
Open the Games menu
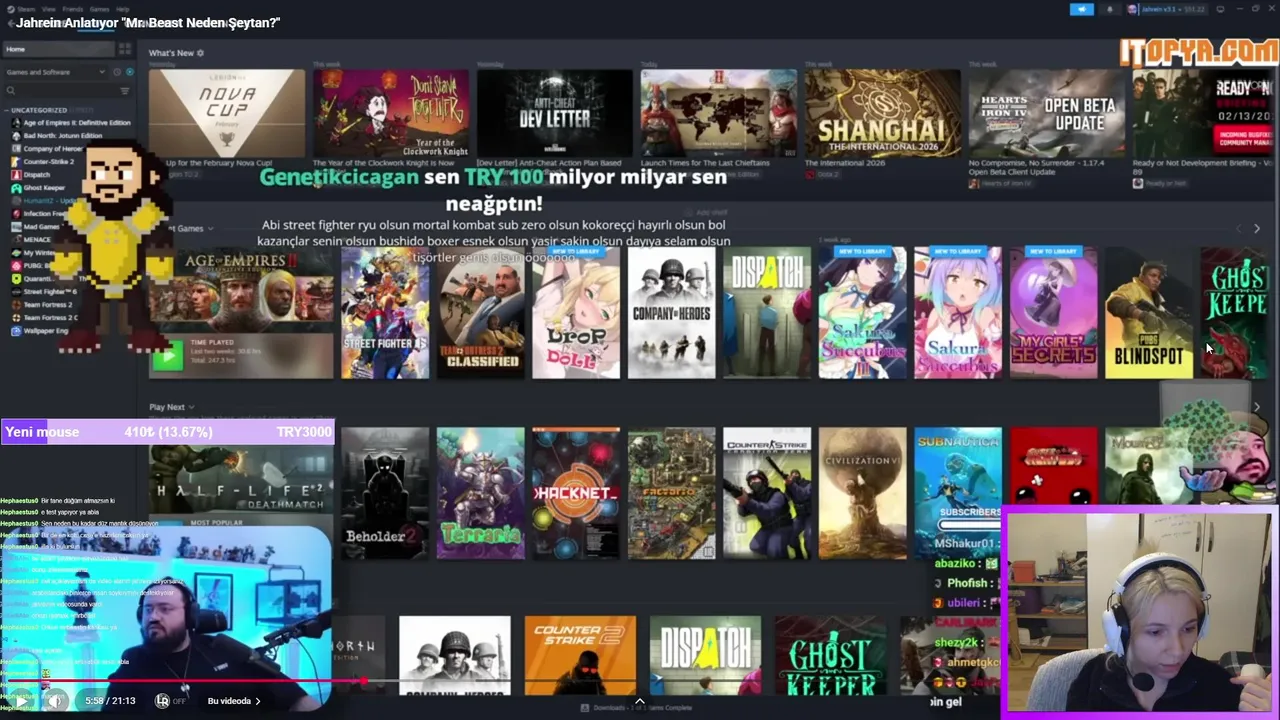99,9
